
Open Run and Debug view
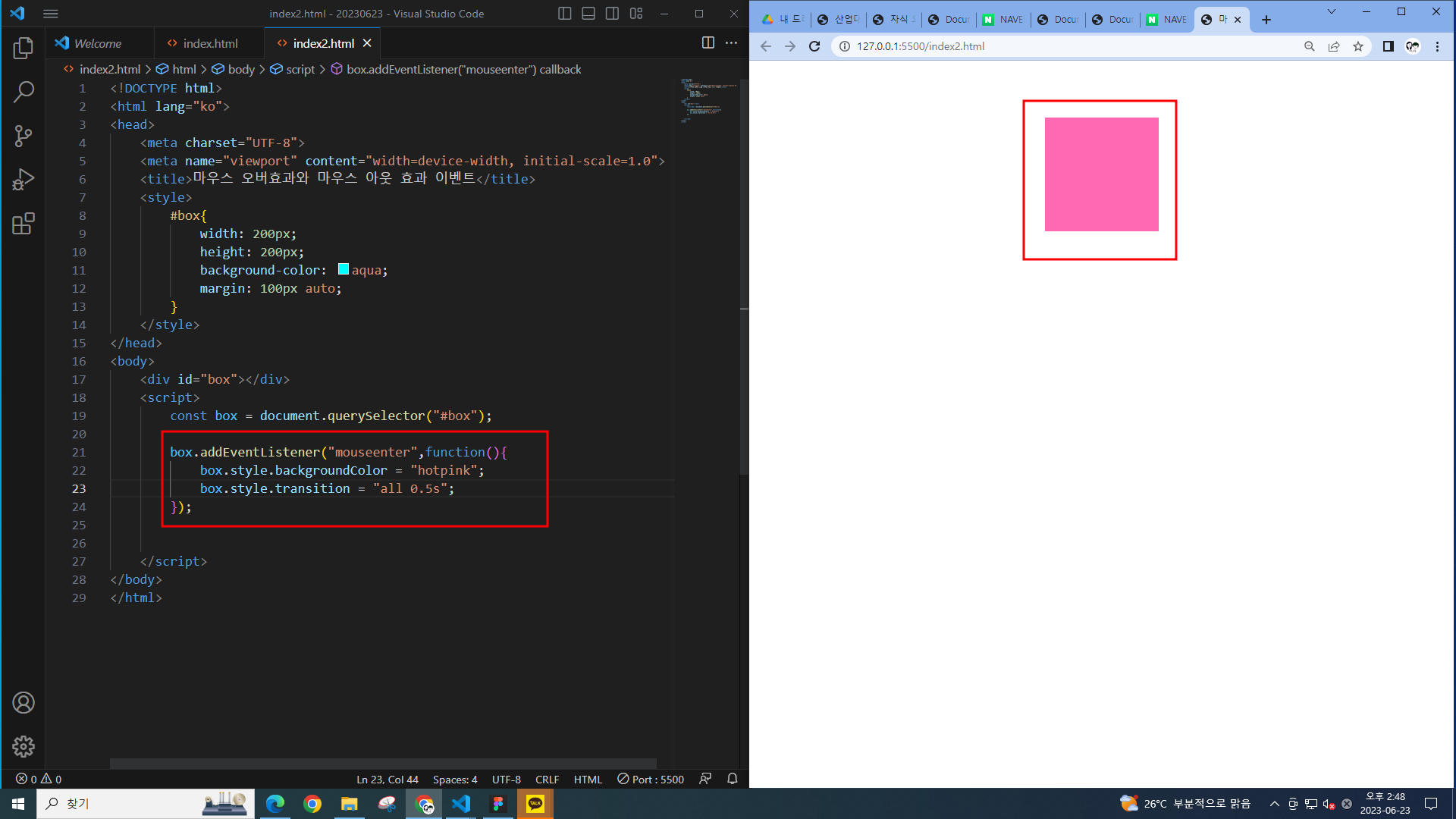pos(24,180)
